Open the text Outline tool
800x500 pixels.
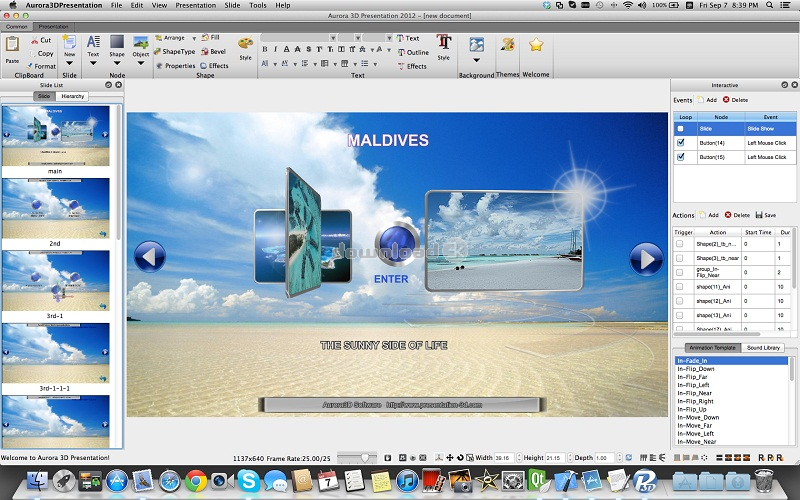click(413, 52)
